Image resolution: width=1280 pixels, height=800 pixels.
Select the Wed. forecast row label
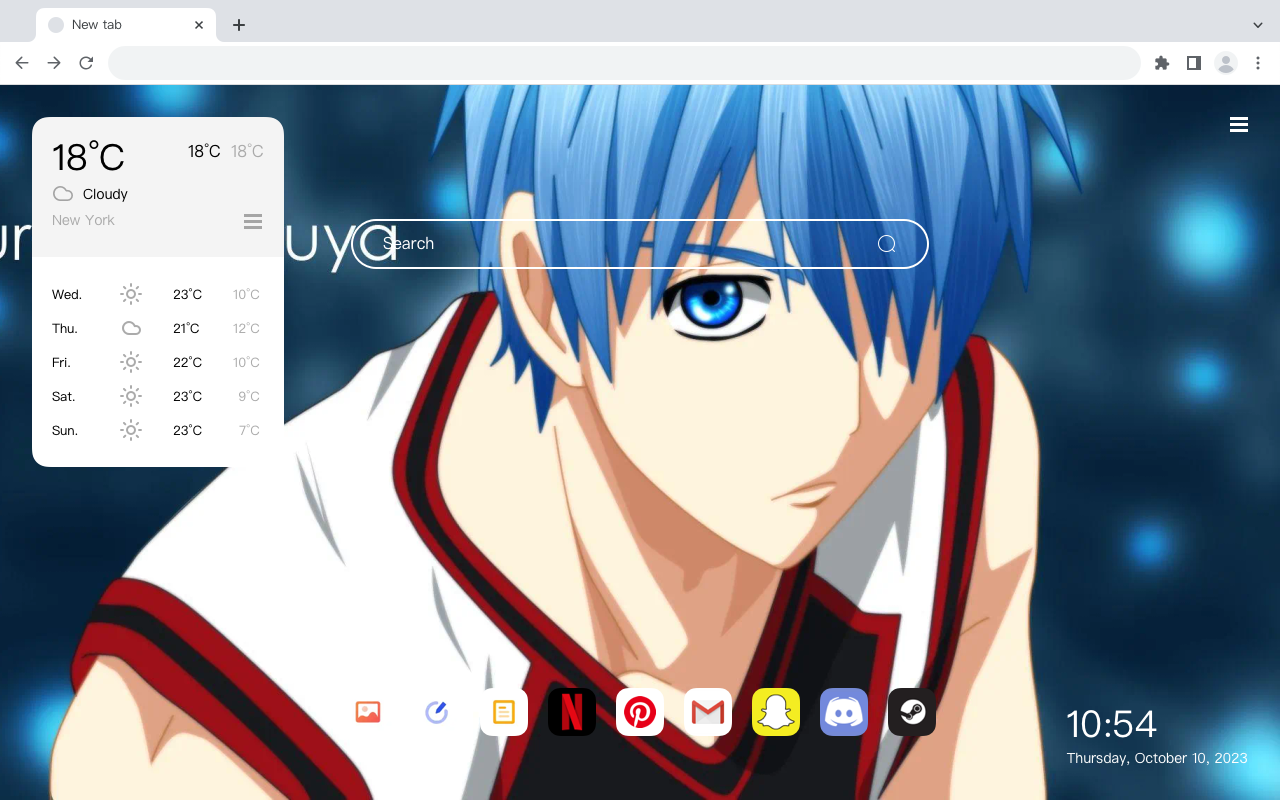[67, 295]
